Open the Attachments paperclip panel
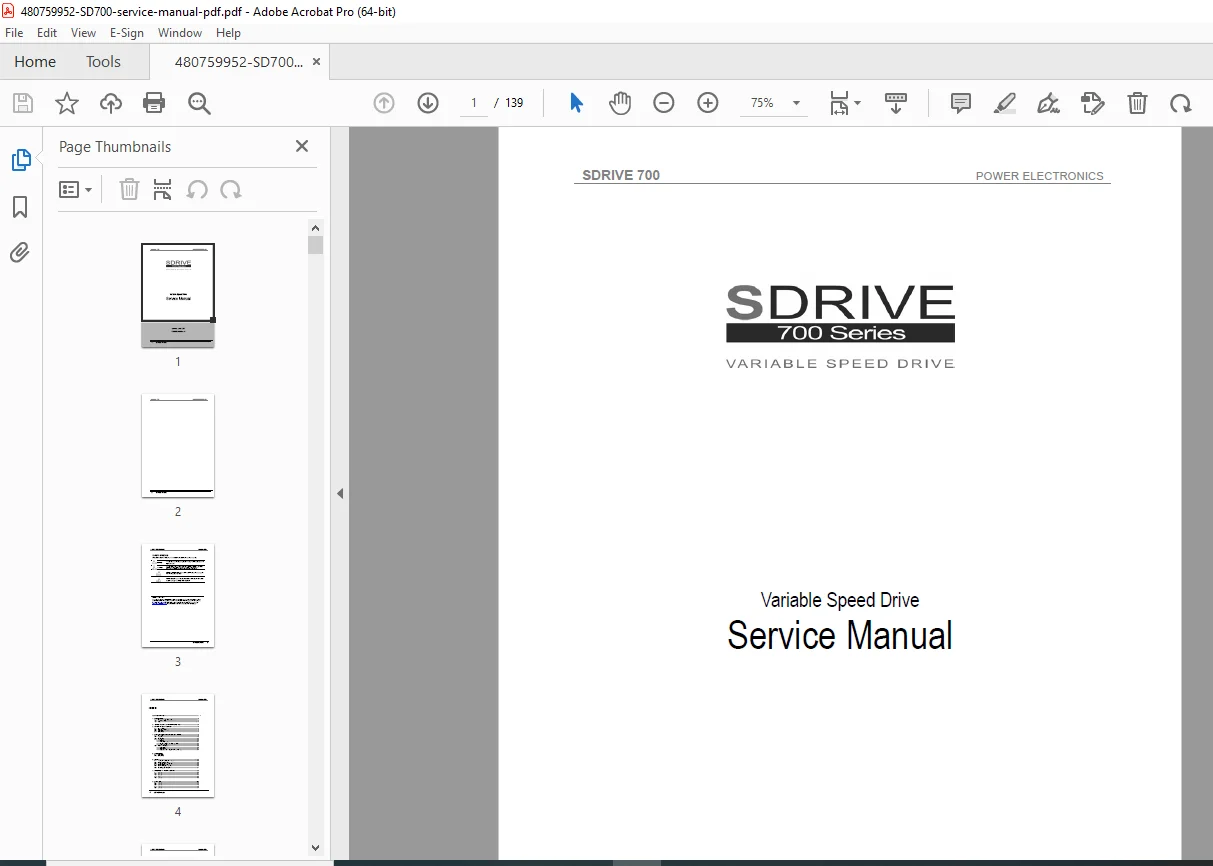 pos(20,252)
